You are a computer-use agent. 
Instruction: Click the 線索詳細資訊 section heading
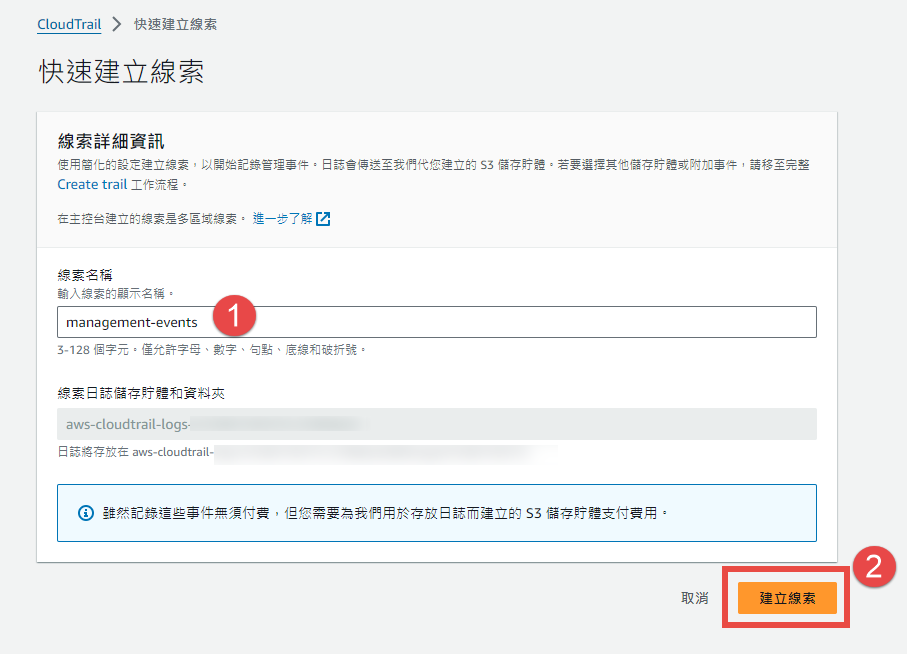pos(110,141)
